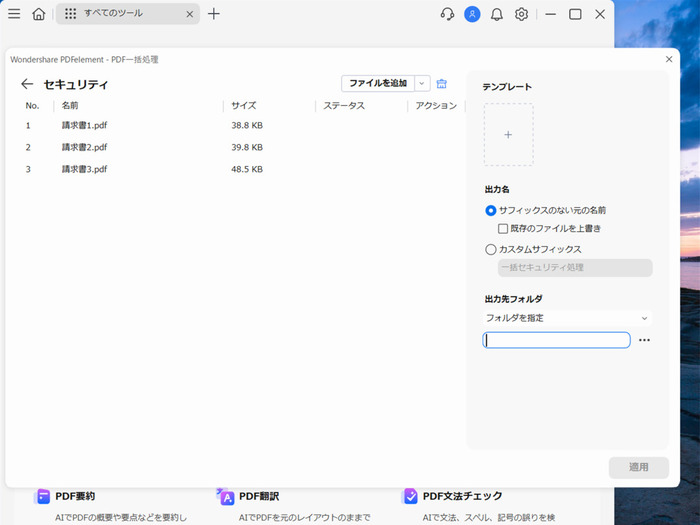This screenshot has width=700, height=525.
Task: Select カスタムサフィックス radio option
Action: [x=491, y=249]
